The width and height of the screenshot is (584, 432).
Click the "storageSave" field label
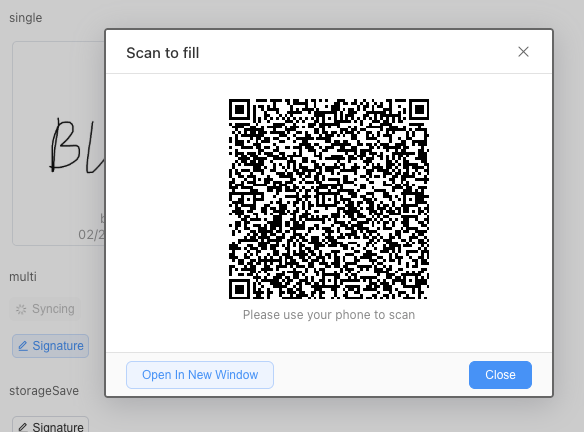44,391
